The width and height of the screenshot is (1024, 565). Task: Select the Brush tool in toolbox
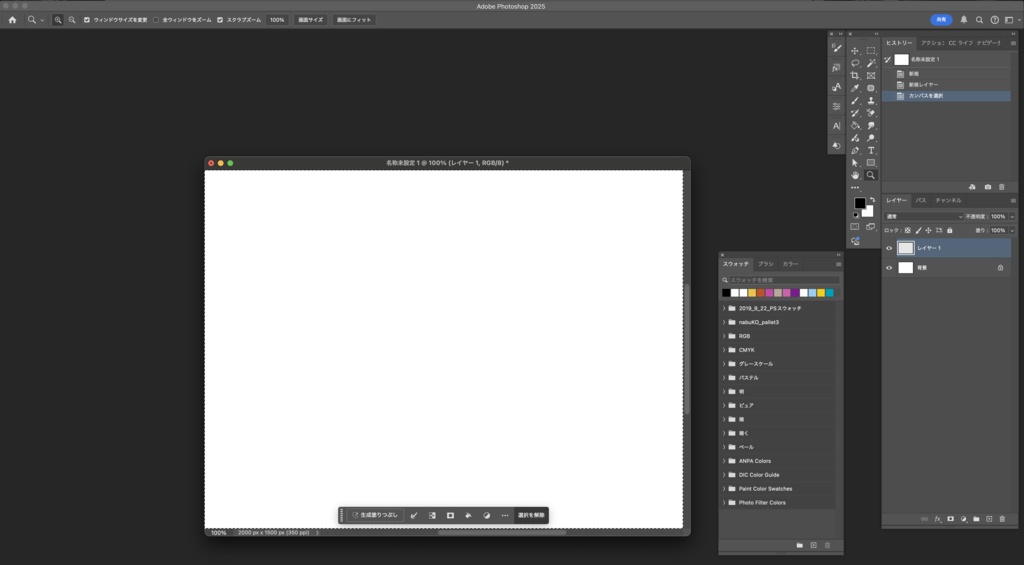[x=855, y=101]
